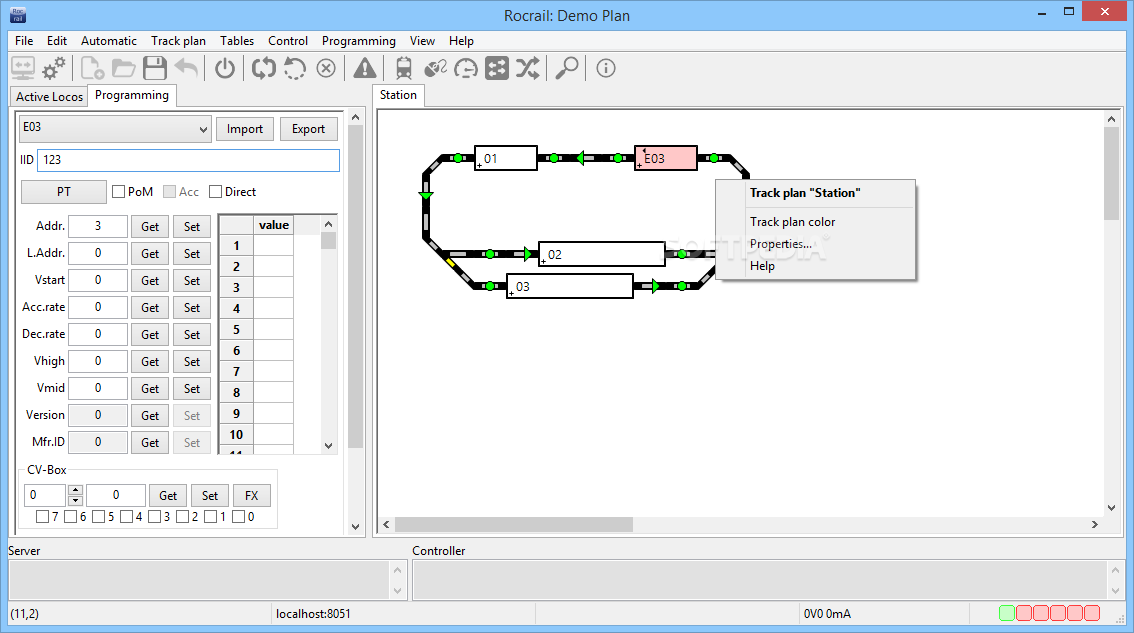
Task: Click the programming panel scroll-down arrow
Action: point(355,527)
